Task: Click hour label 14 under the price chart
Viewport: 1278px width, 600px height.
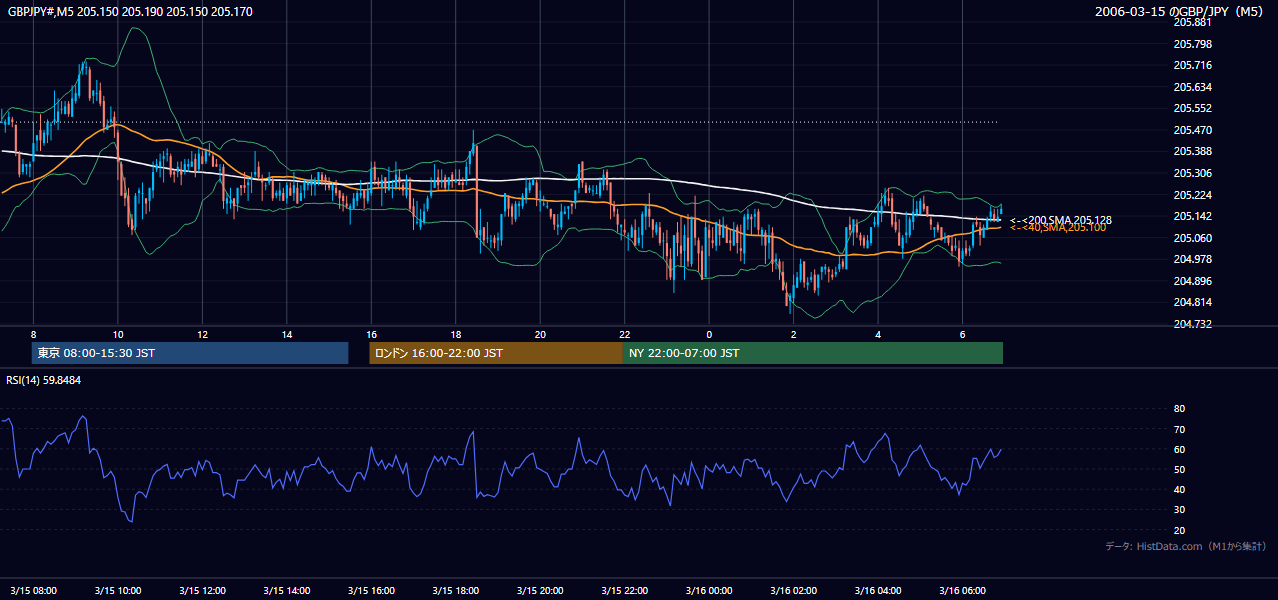Action: click(287, 334)
